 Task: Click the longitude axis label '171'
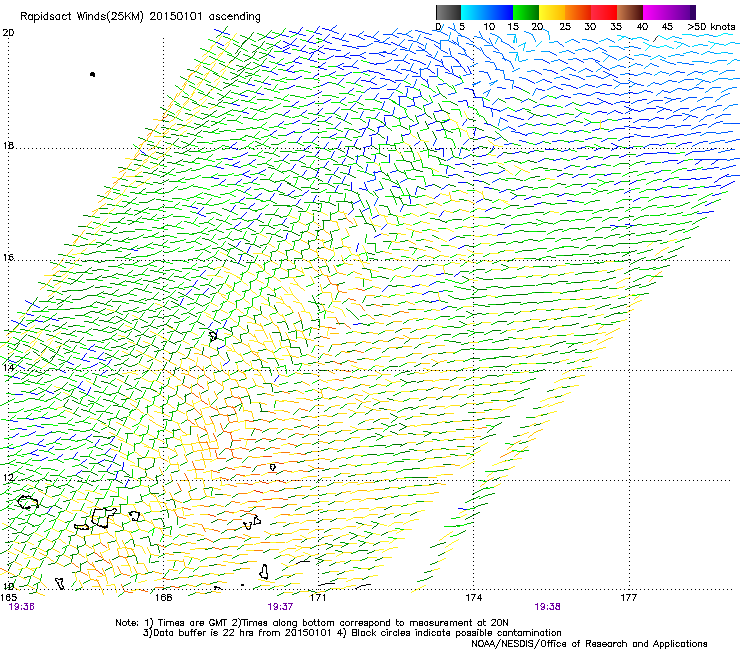click(319, 597)
